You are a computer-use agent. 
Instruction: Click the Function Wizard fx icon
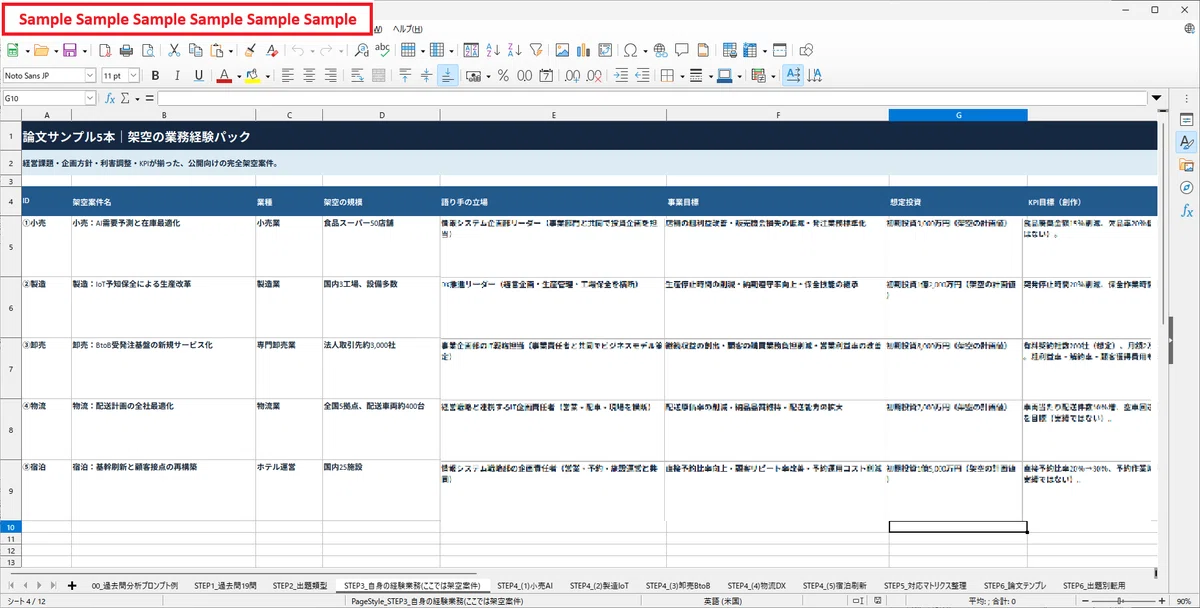point(111,98)
